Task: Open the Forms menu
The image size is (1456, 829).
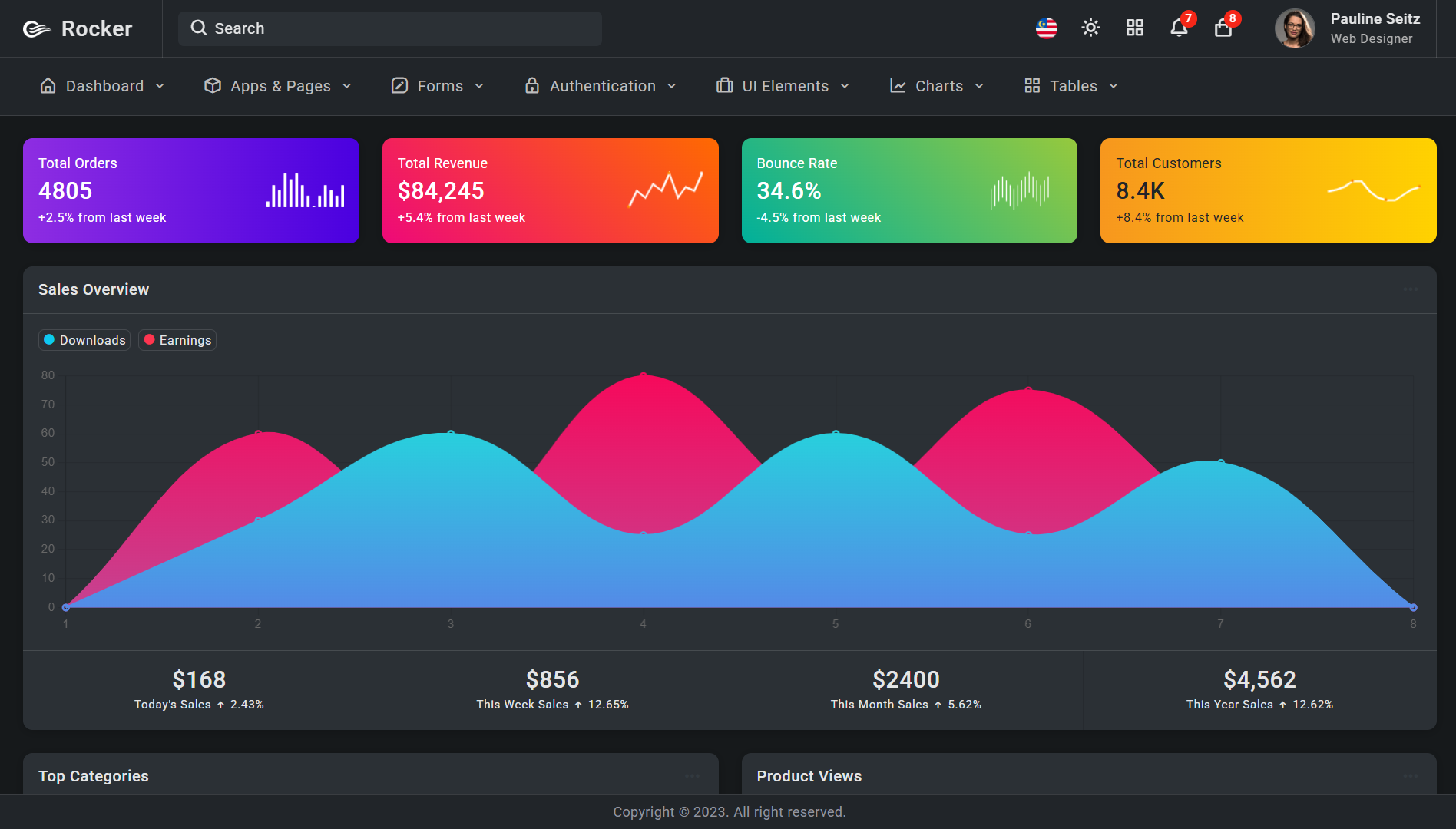Action: click(x=438, y=86)
